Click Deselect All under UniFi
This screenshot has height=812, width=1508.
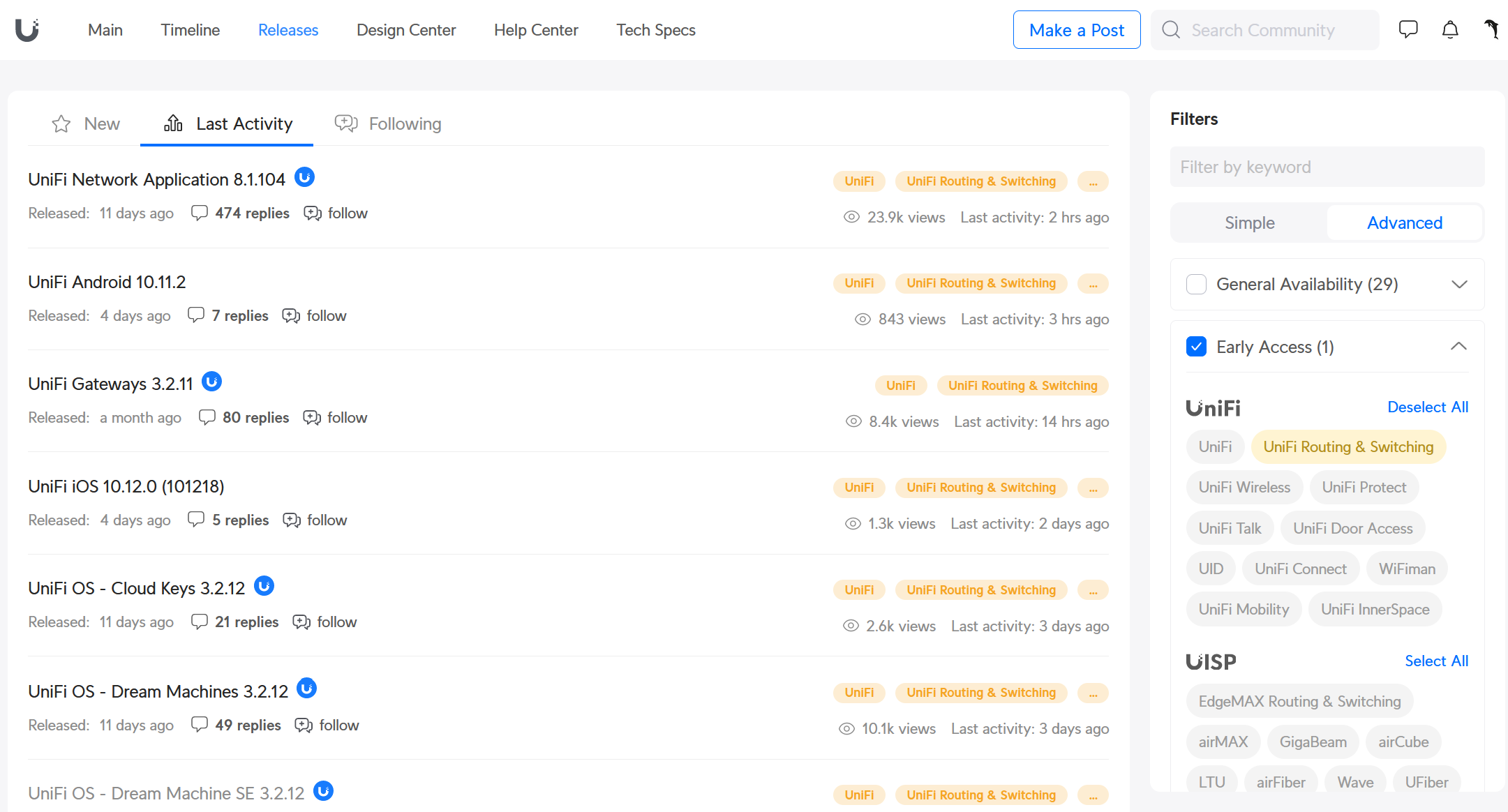tap(1428, 407)
